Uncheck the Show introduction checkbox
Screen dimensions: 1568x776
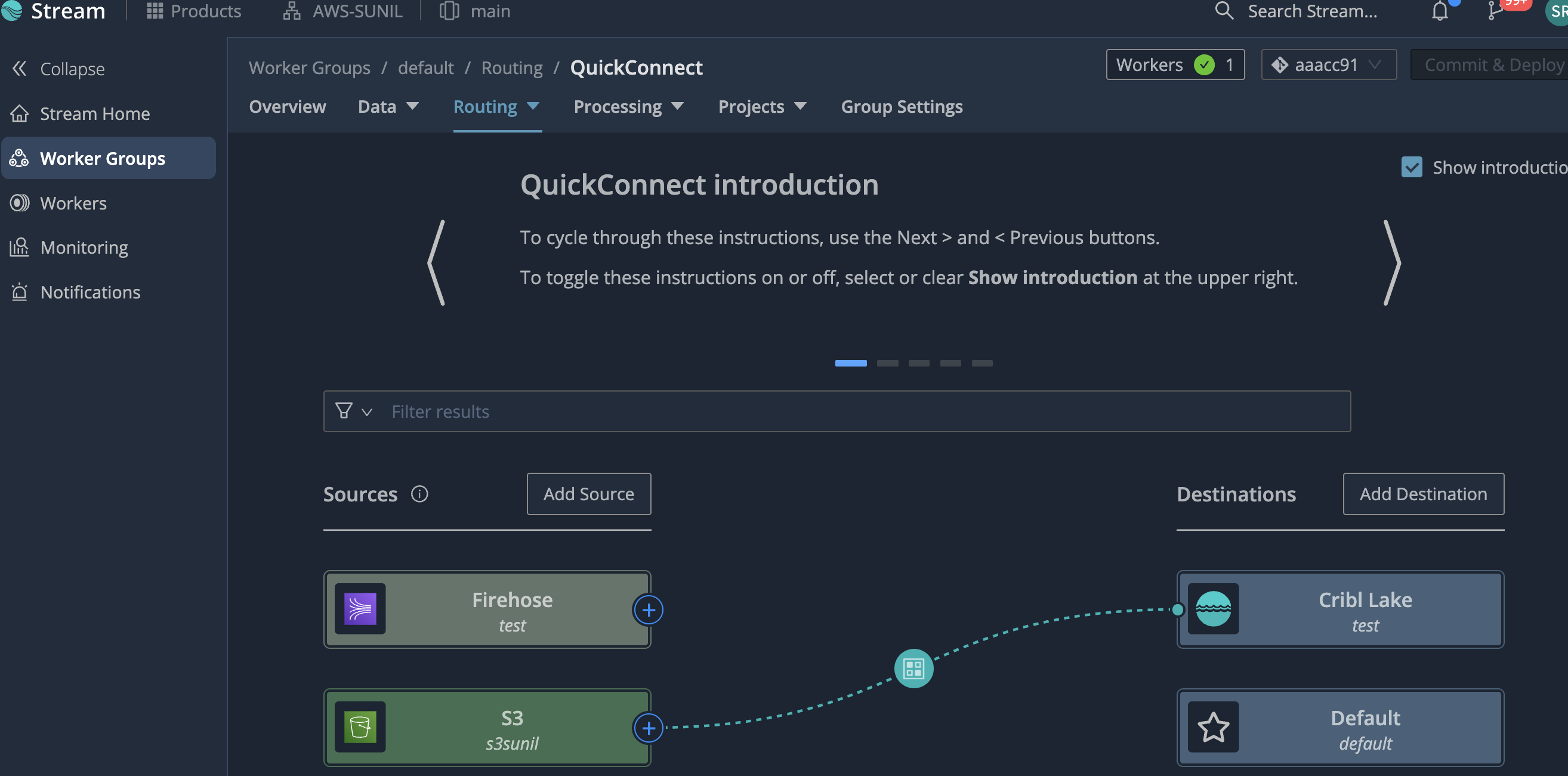[1412, 168]
